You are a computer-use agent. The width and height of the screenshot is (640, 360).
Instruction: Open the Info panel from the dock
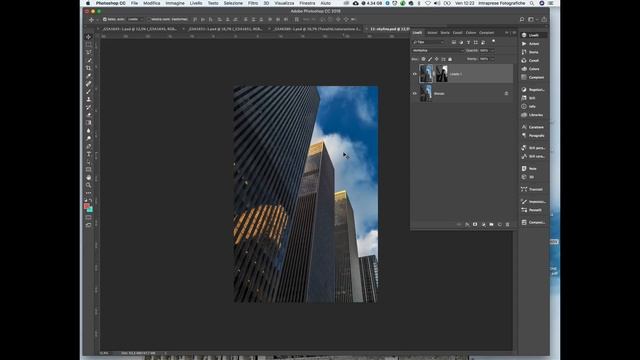click(x=529, y=107)
